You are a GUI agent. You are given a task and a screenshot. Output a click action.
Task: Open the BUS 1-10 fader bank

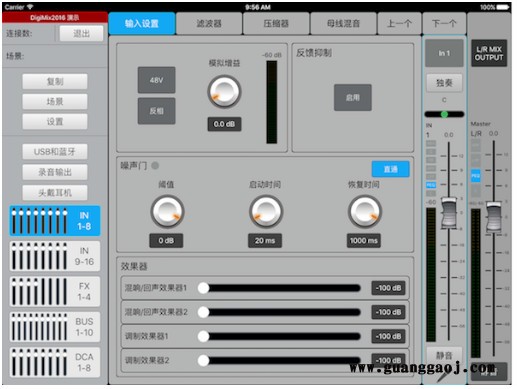pos(55,327)
